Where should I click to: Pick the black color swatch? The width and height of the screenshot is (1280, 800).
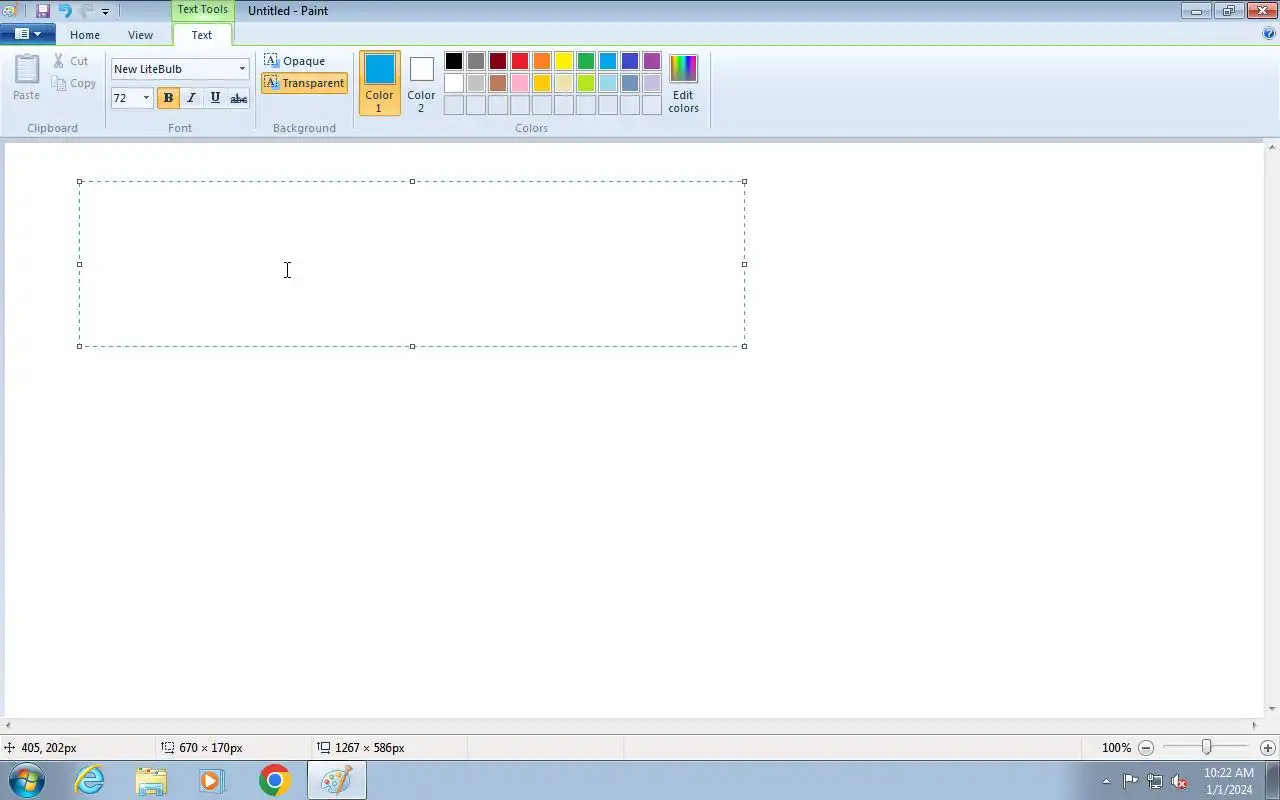[454, 61]
